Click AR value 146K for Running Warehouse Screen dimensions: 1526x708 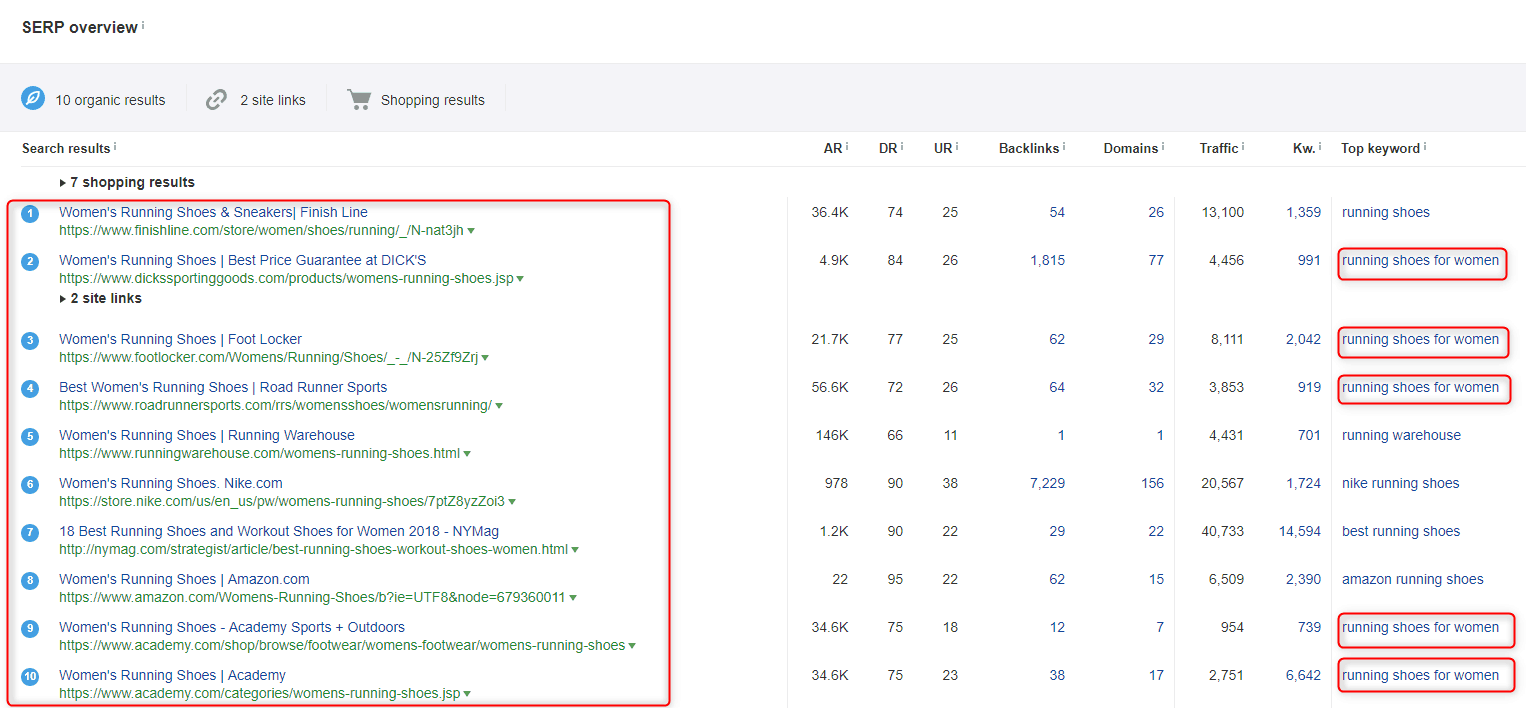(x=832, y=435)
